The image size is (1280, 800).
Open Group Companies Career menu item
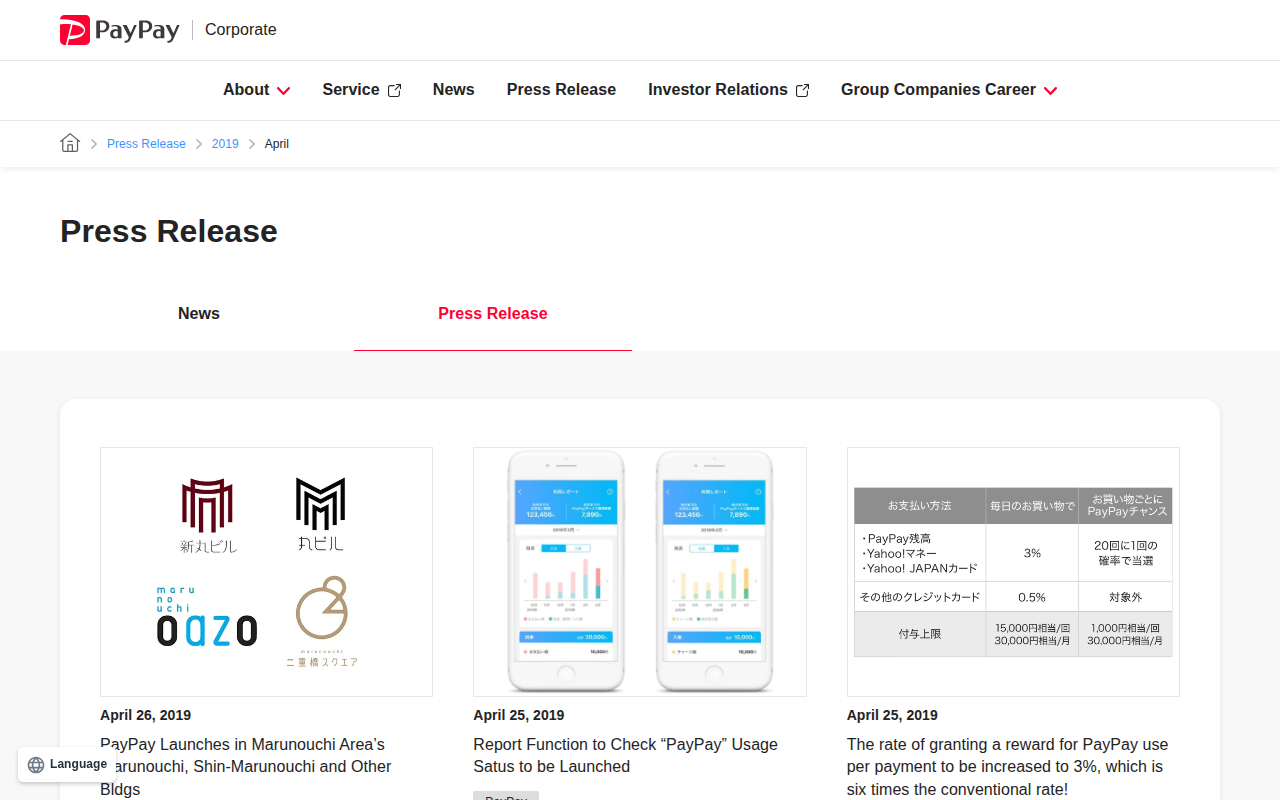(x=949, y=90)
